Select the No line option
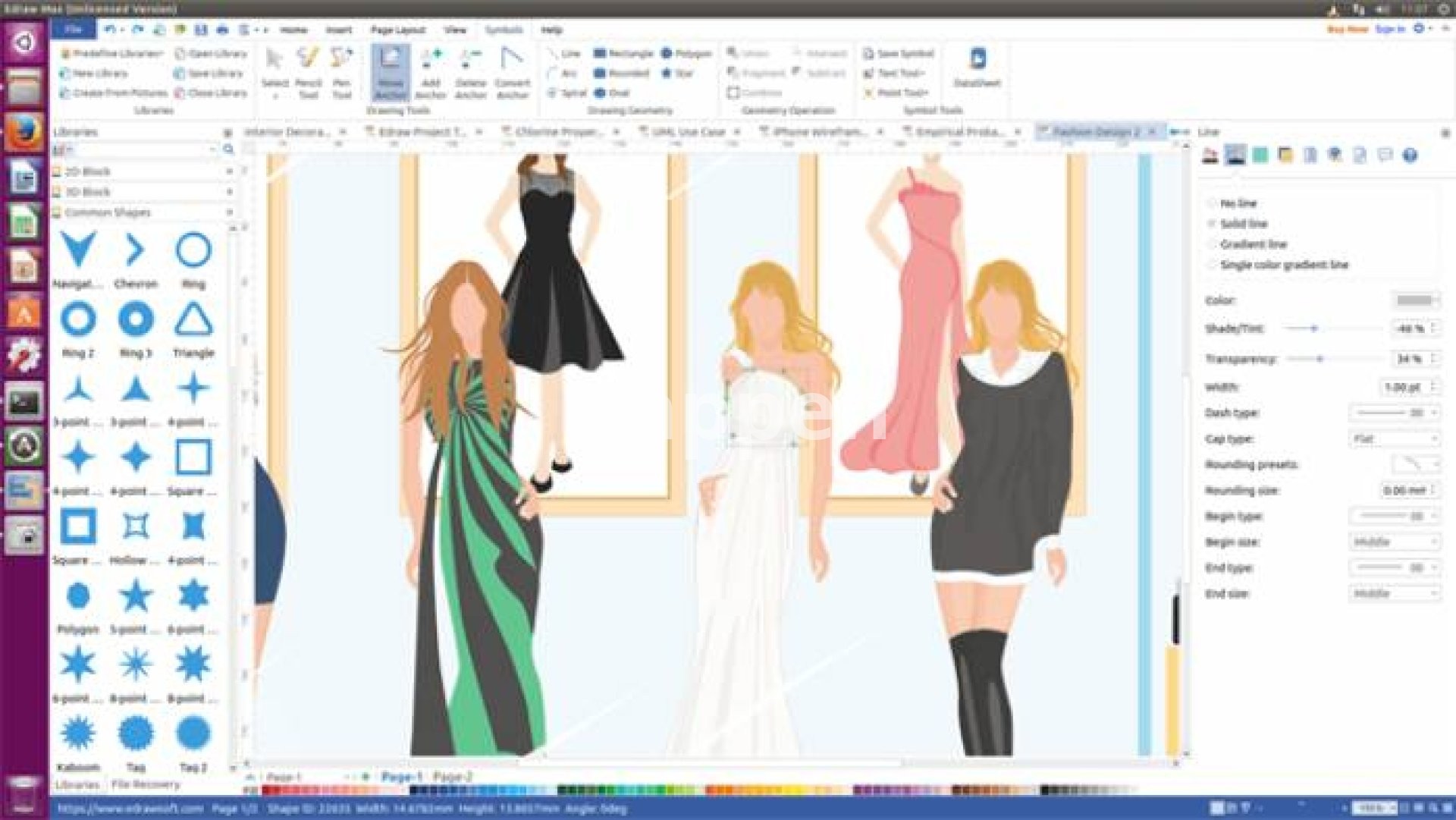 click(x=1213, y=203)
